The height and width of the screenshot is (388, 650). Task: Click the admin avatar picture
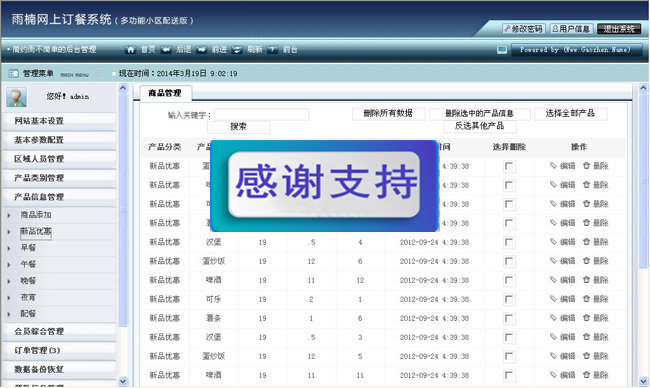coord(17,97)
